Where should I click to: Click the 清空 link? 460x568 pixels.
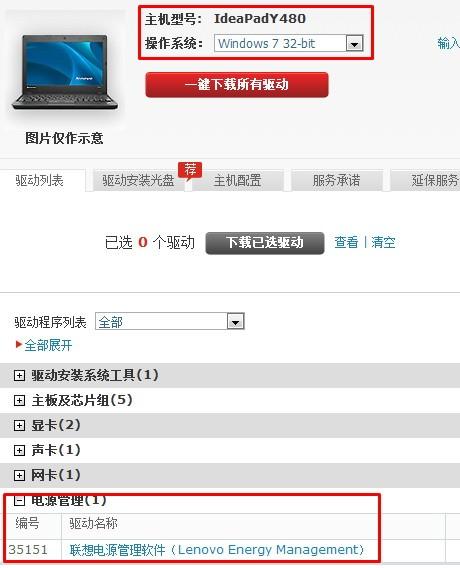383,242
